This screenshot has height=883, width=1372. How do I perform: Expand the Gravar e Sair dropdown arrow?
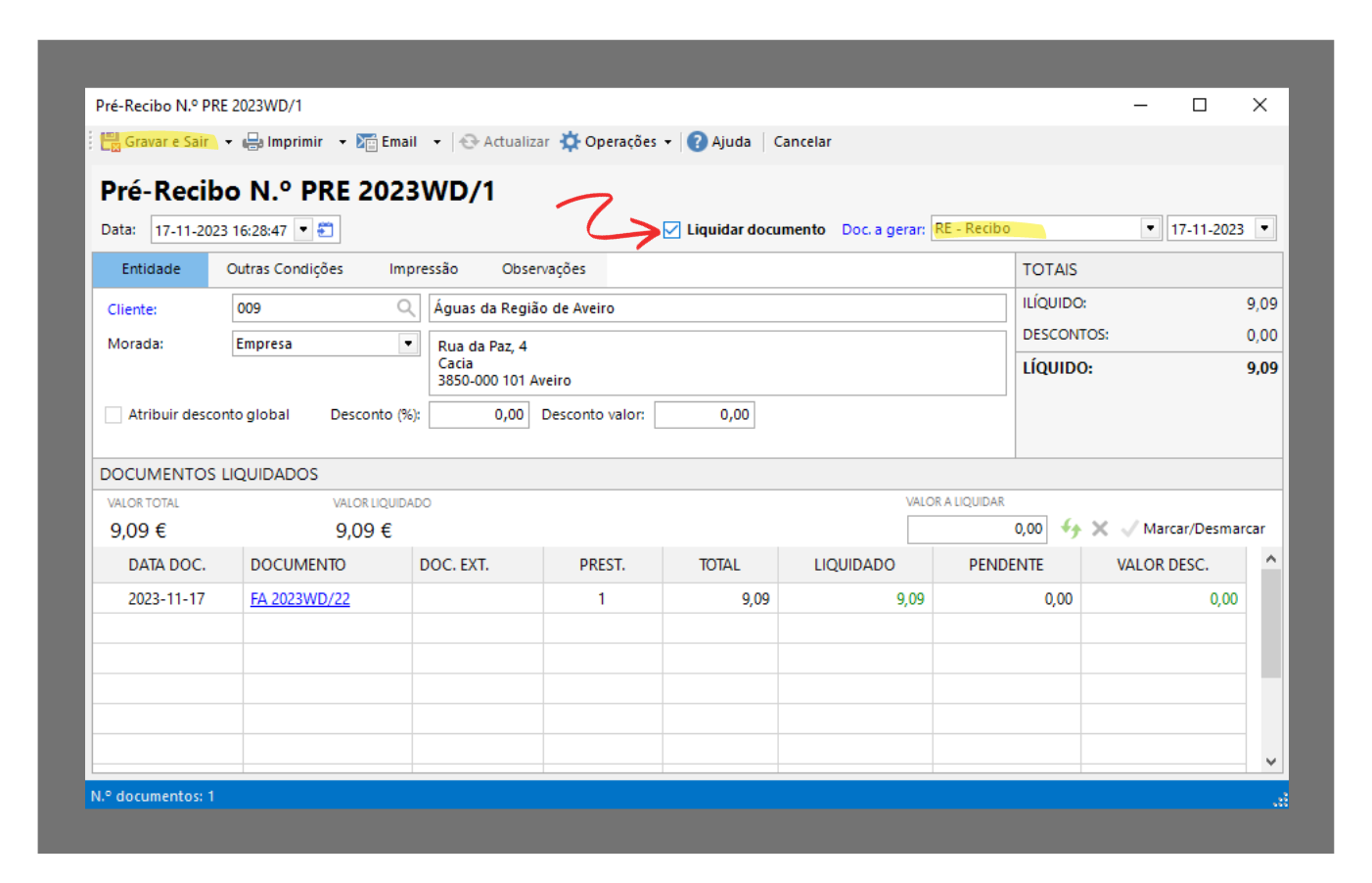click(229, 142)
